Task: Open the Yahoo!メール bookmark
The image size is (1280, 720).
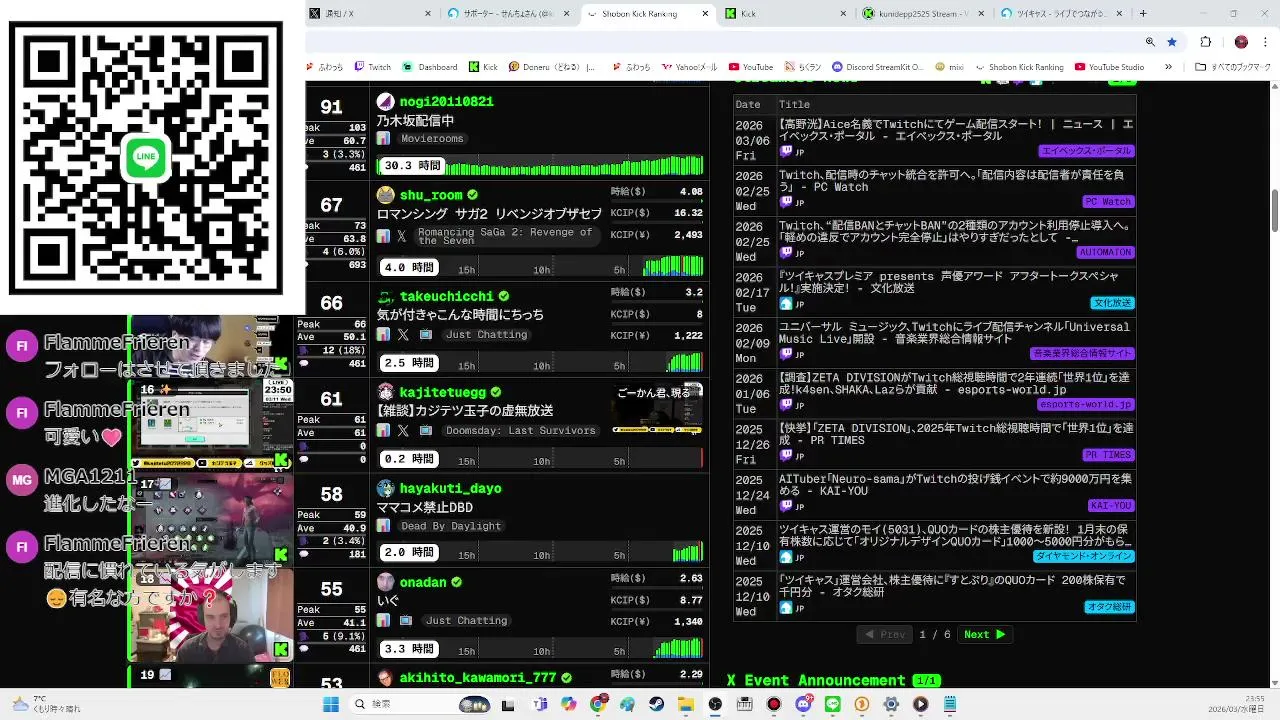Action: [x=688, y=67]
